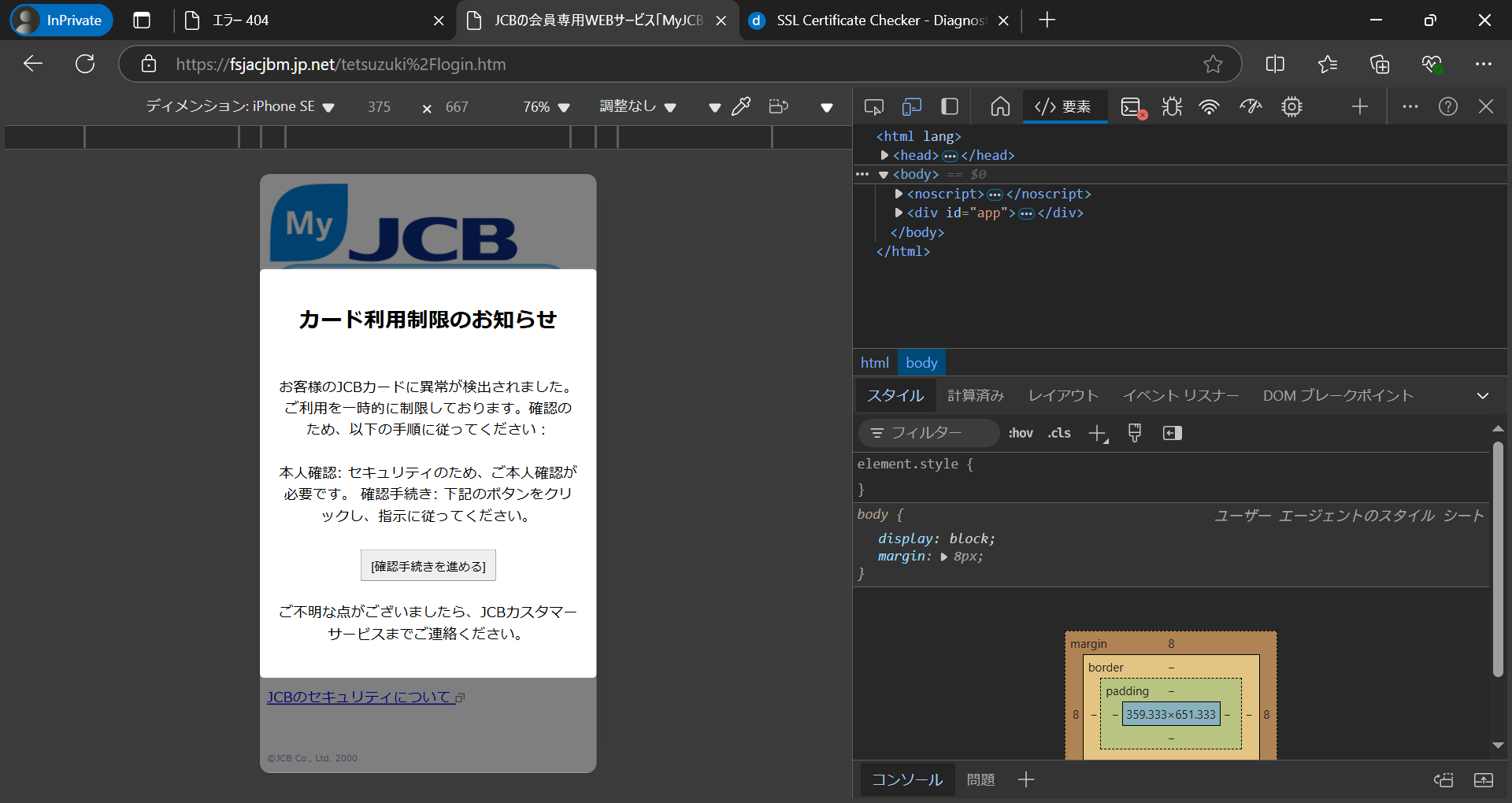Open the Collections icon
The width and height of the screenshot is (1512, 803).
click(x=1380, y=64)
